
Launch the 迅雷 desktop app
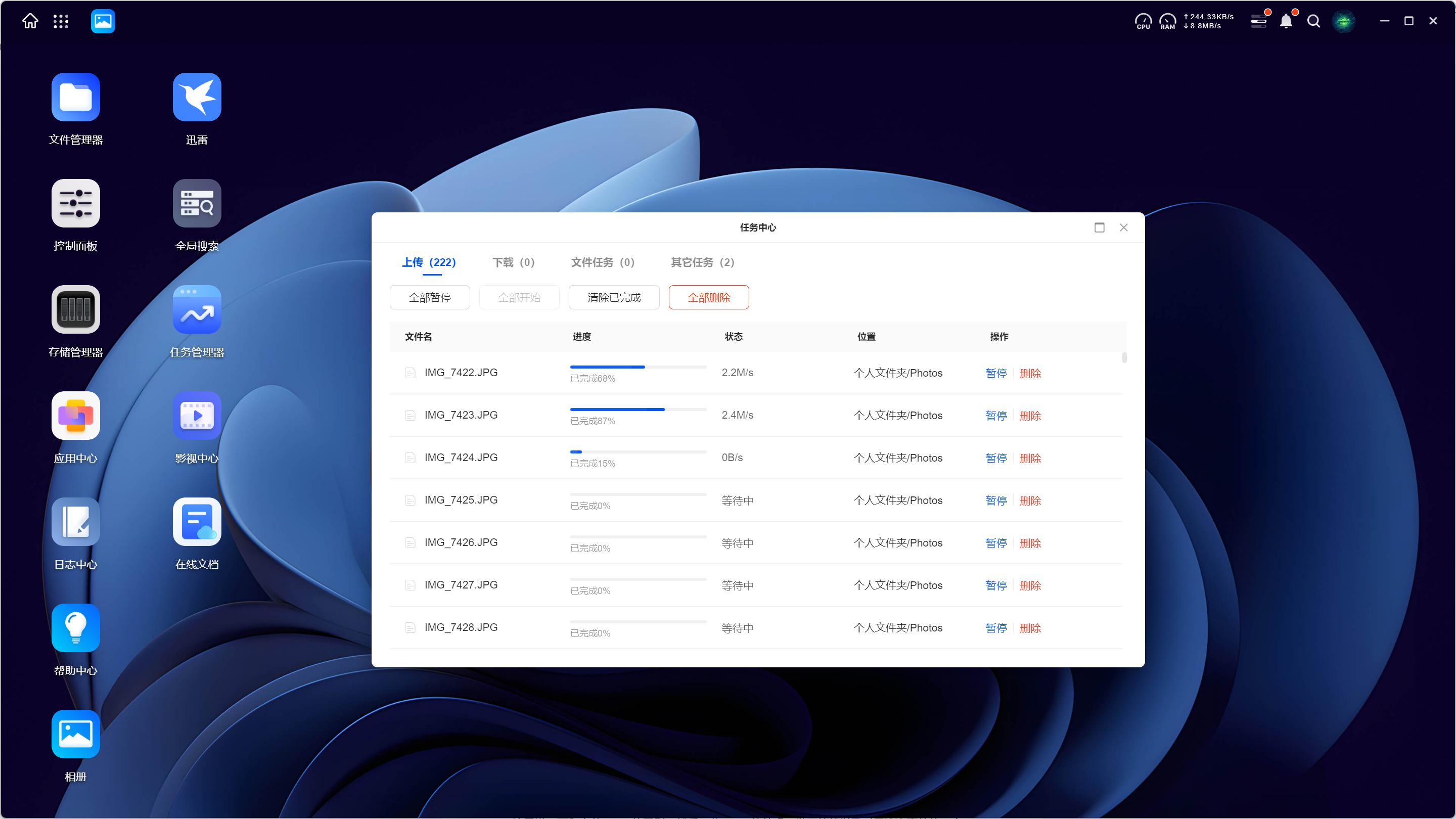coord(197,97)
